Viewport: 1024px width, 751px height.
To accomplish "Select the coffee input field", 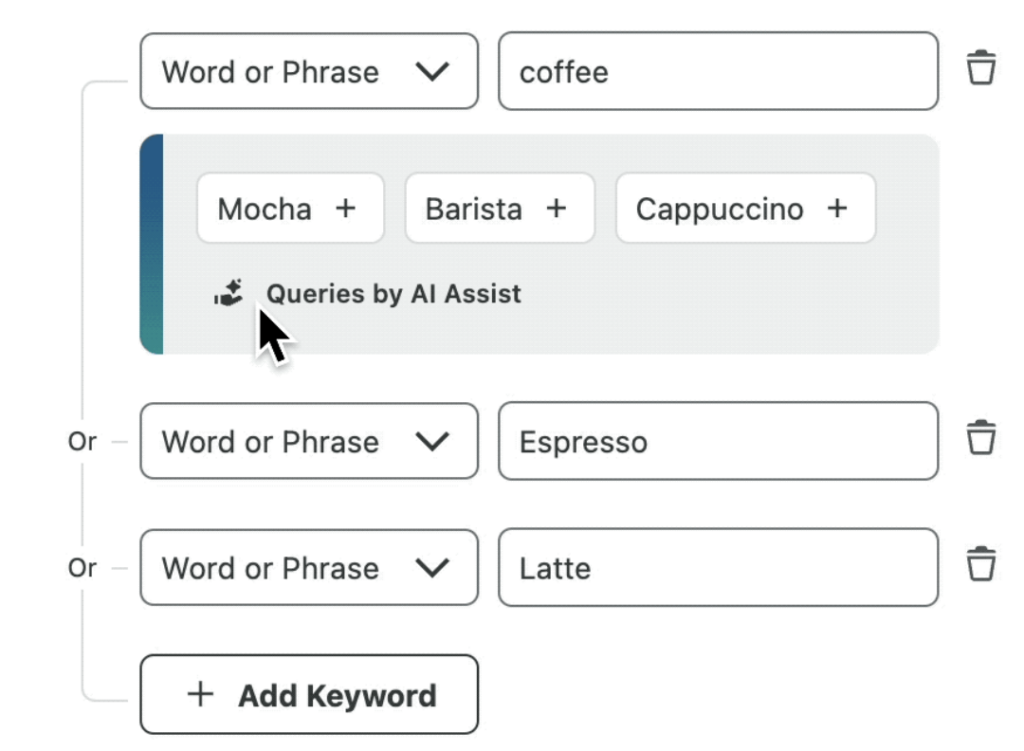I will (x=717, y=71).
